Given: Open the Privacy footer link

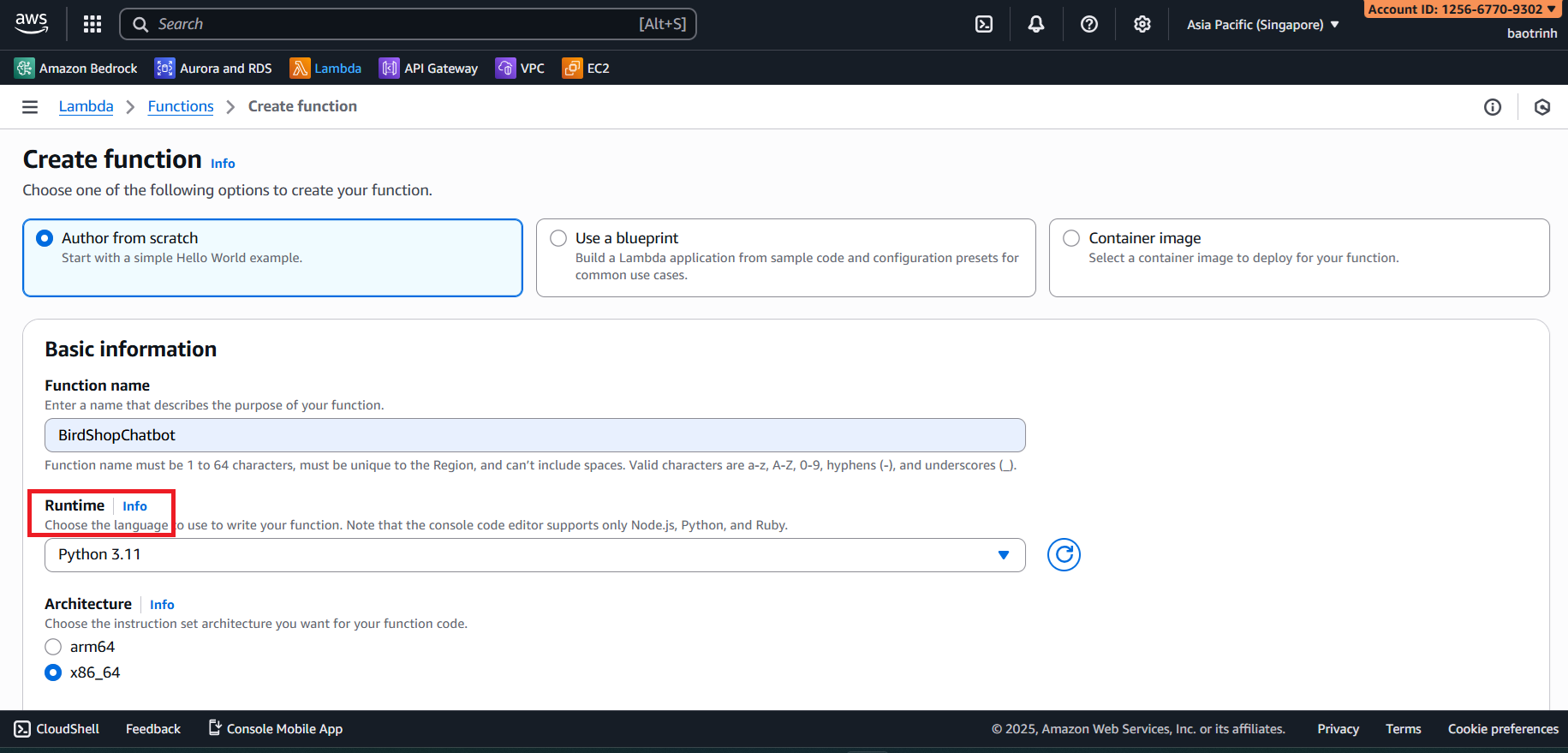Looking at the screenshot, I should (1338, 729).
